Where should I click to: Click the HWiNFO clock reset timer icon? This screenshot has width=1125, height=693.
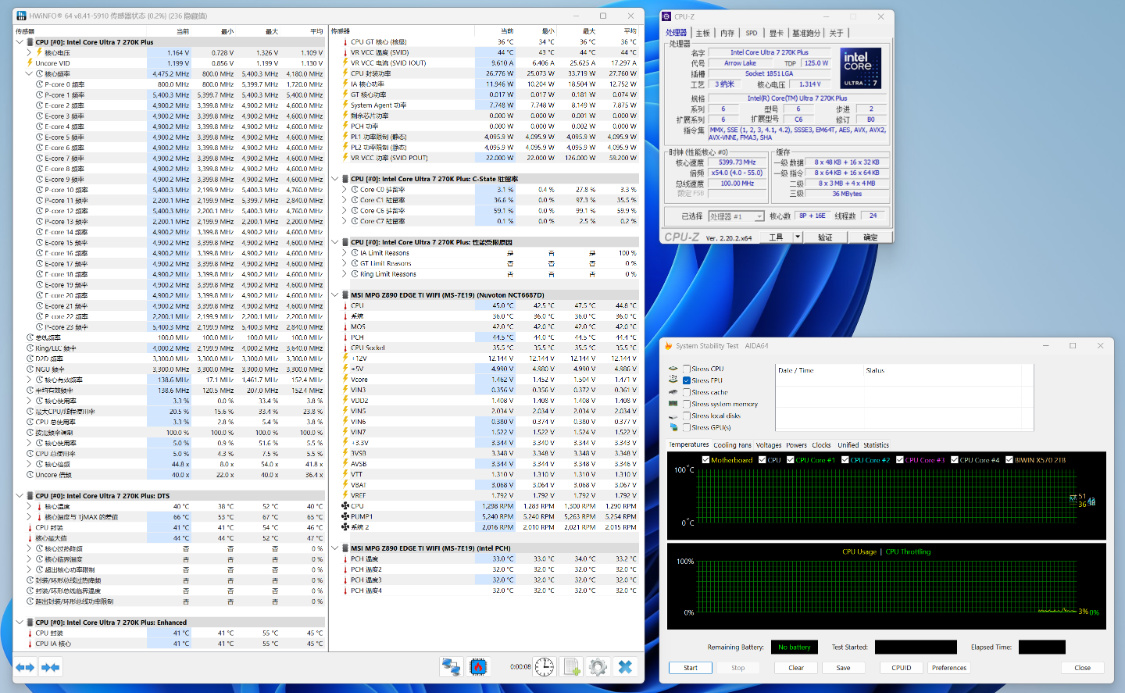545,667
